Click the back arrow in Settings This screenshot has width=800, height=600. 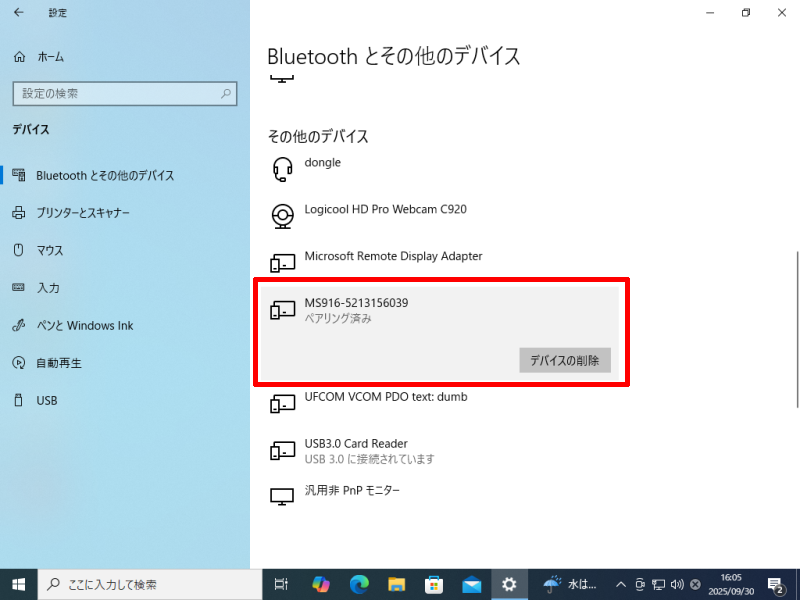pos(19,13)
